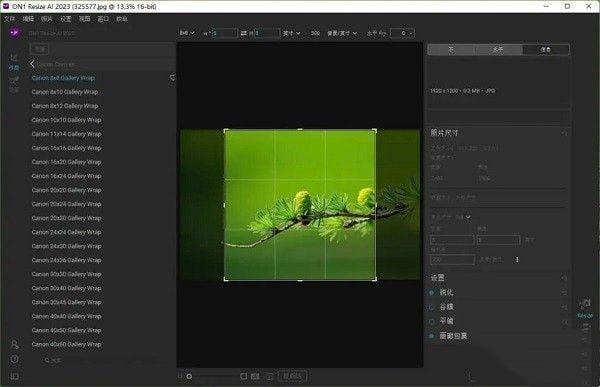Open the 照片 menu

pos(47,19)
